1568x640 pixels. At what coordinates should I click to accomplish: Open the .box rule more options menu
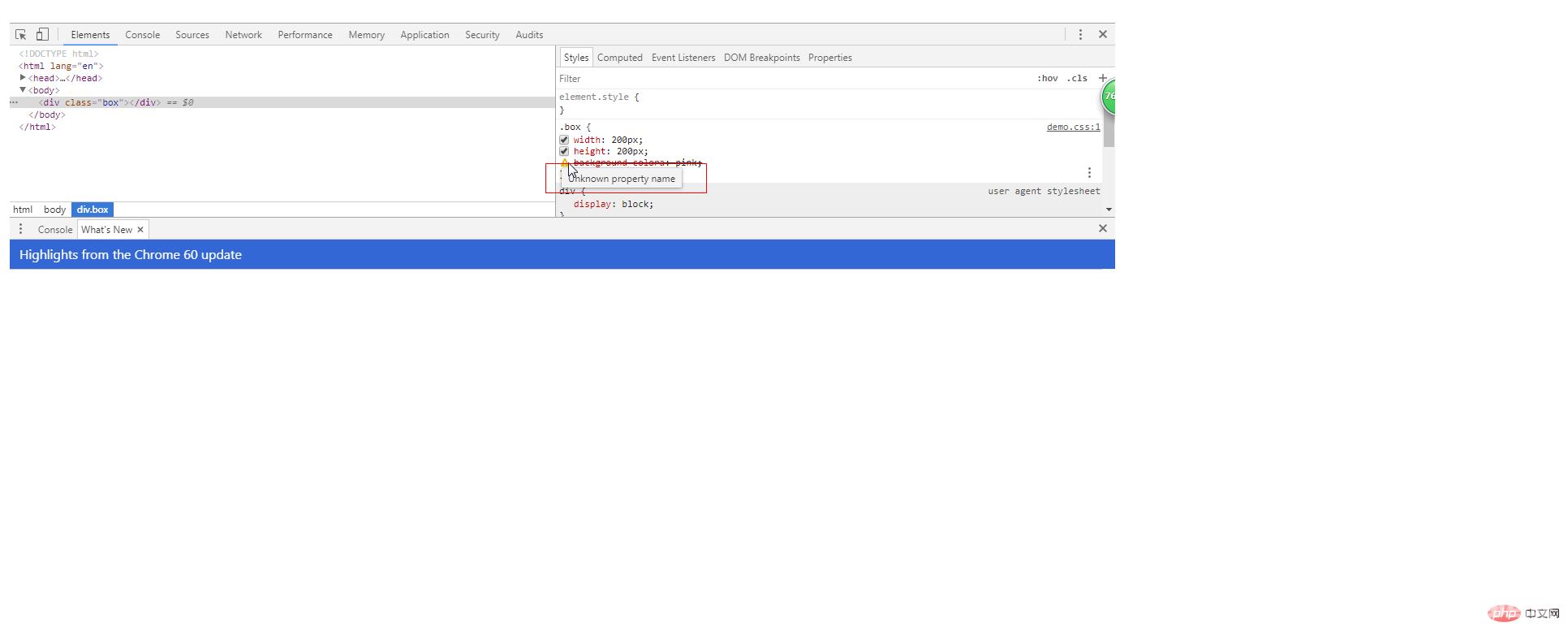point(1088,173)
